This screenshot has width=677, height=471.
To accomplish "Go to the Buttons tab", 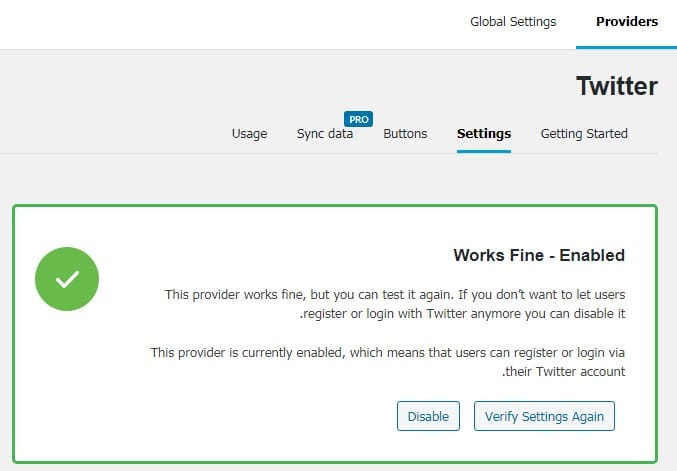I will [x=405, y=134].
